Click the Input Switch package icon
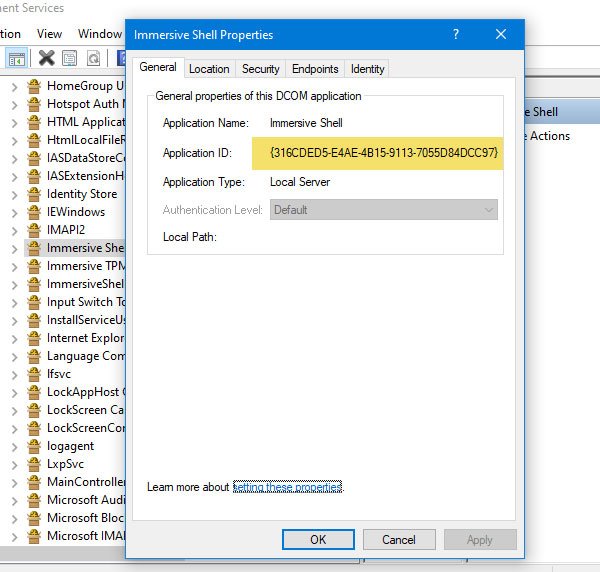 tap(34, 302)
